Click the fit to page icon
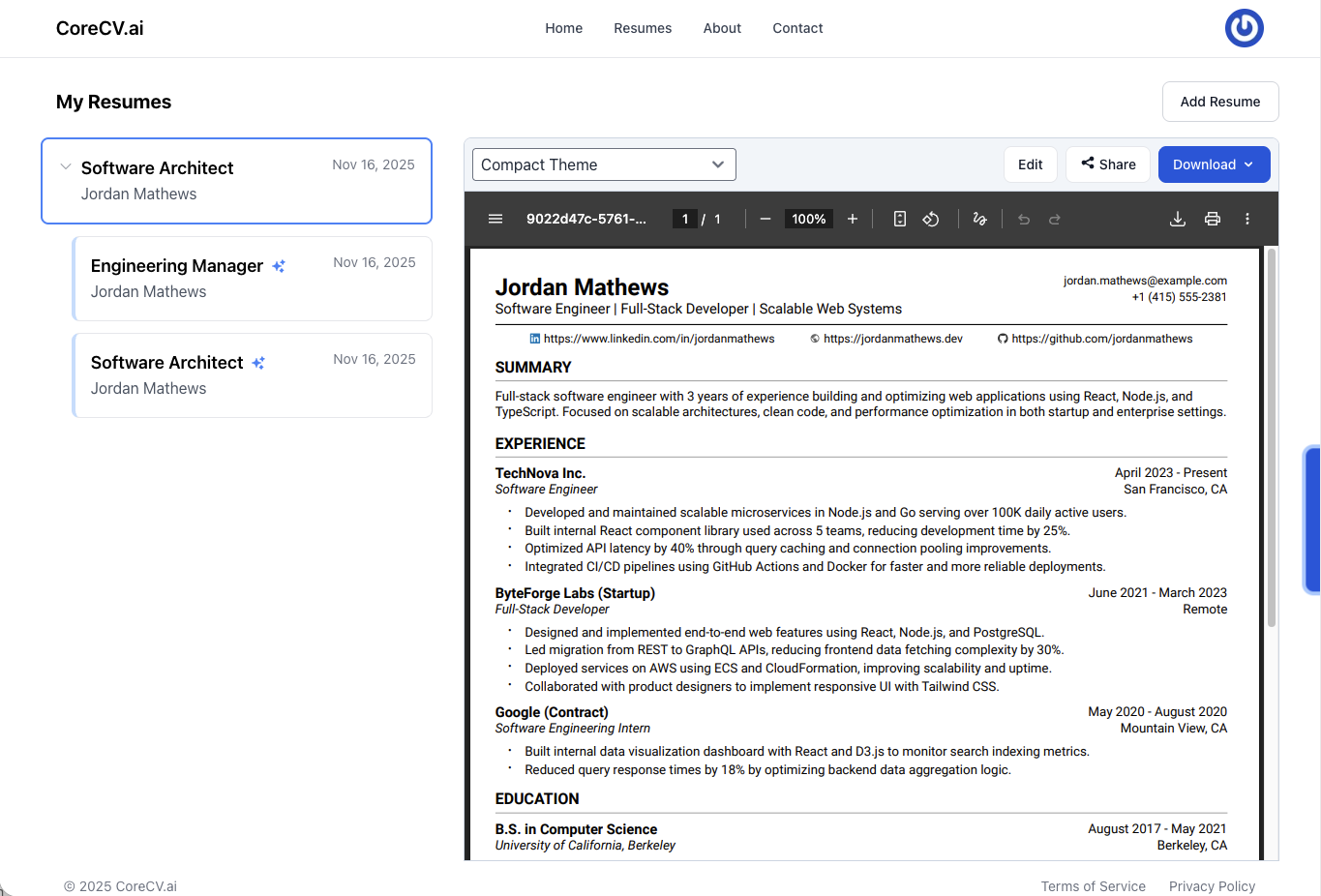This screenshot has height=896, width=1321. point(899,219)
